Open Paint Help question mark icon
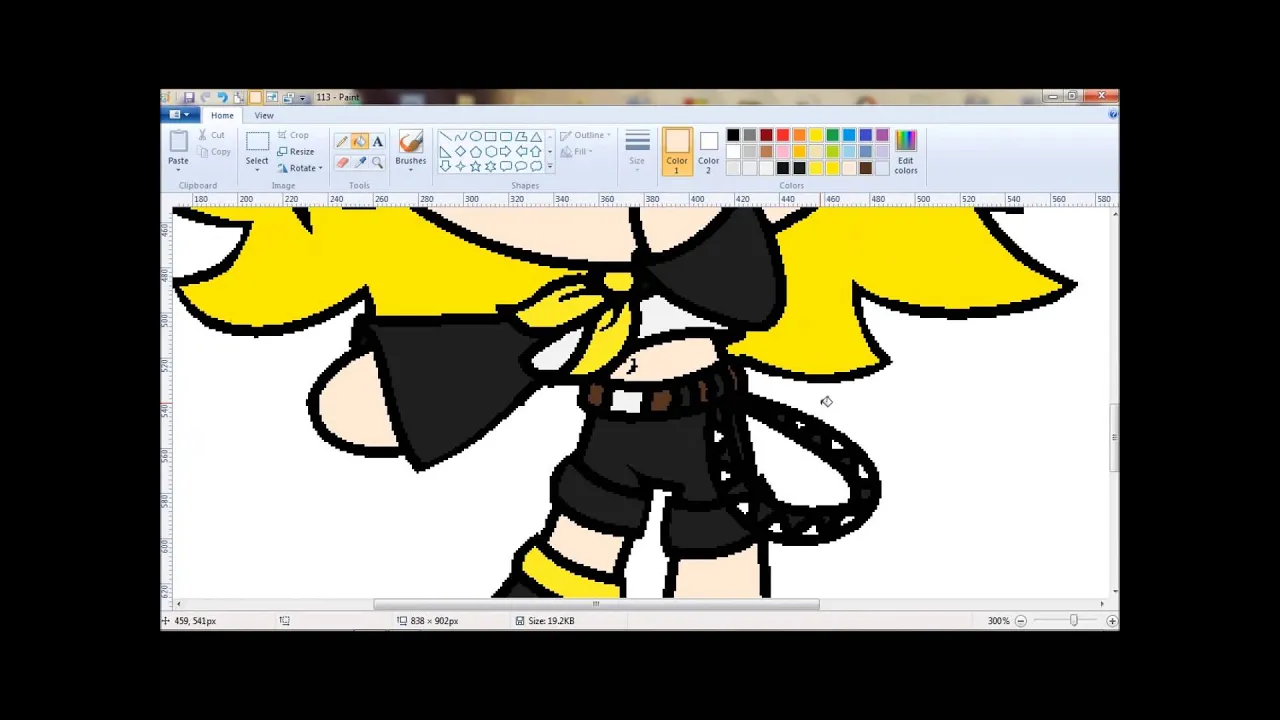Image resolution: width=1280 pixels, height=720 pixels. [1113, 115]
